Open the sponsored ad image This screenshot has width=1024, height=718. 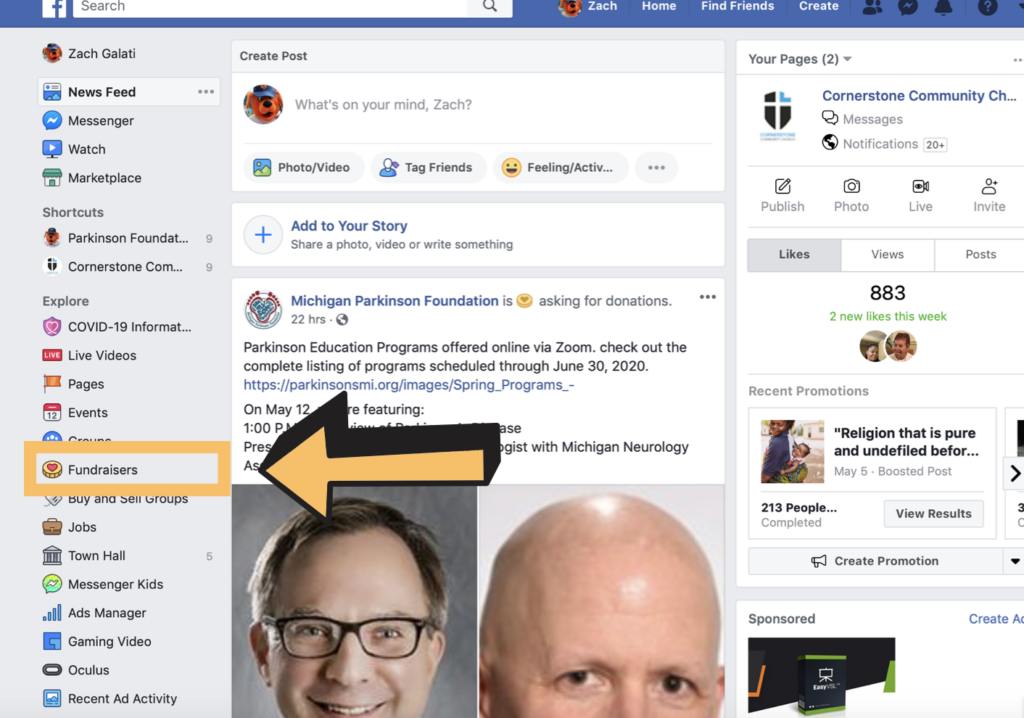(822, 676)
